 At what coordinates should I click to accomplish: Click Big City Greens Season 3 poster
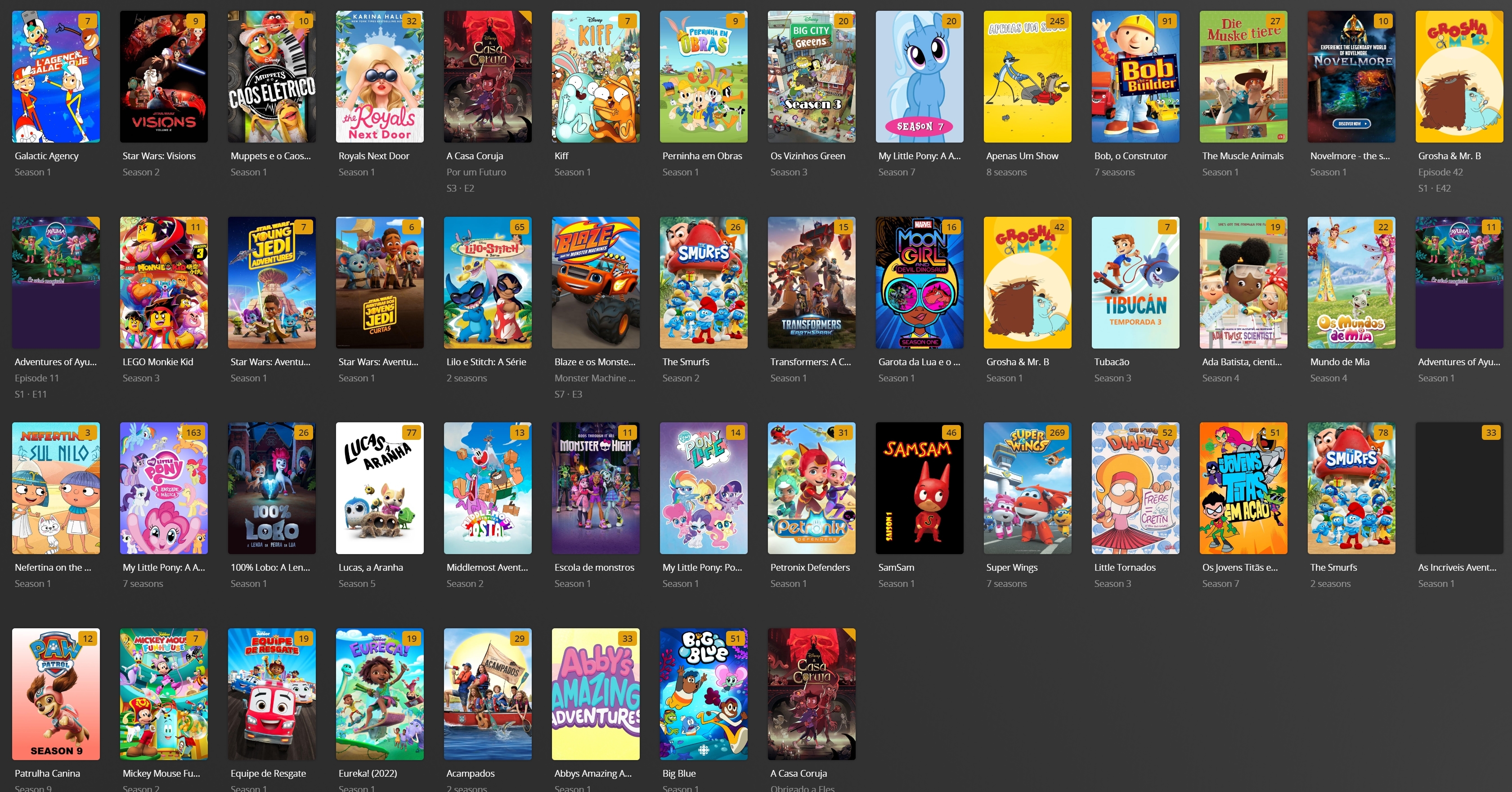(x=812, y=76)
